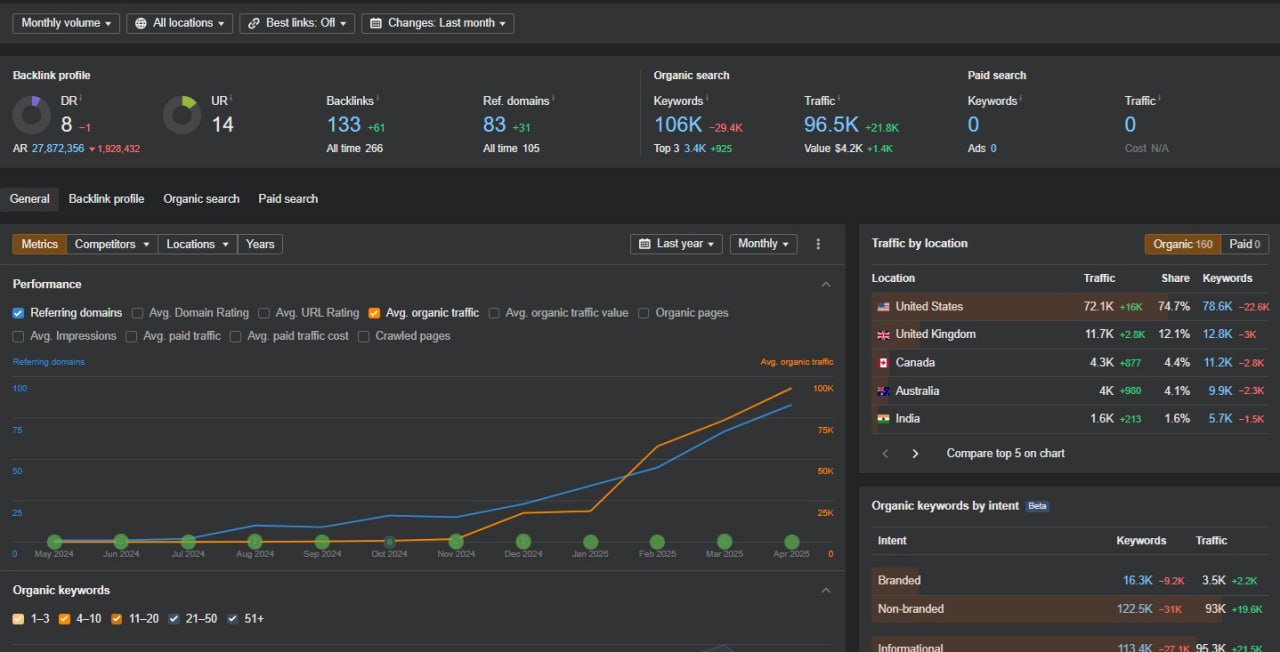Open the Monthly volume dropdown

coord(66,23)
